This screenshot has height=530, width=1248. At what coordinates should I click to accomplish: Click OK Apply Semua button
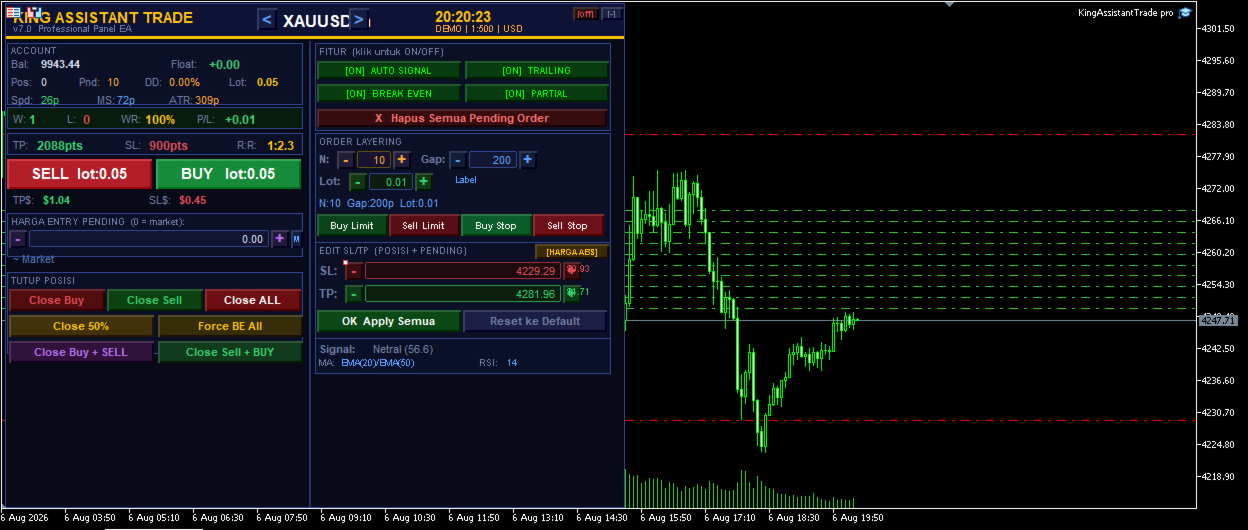389,321
